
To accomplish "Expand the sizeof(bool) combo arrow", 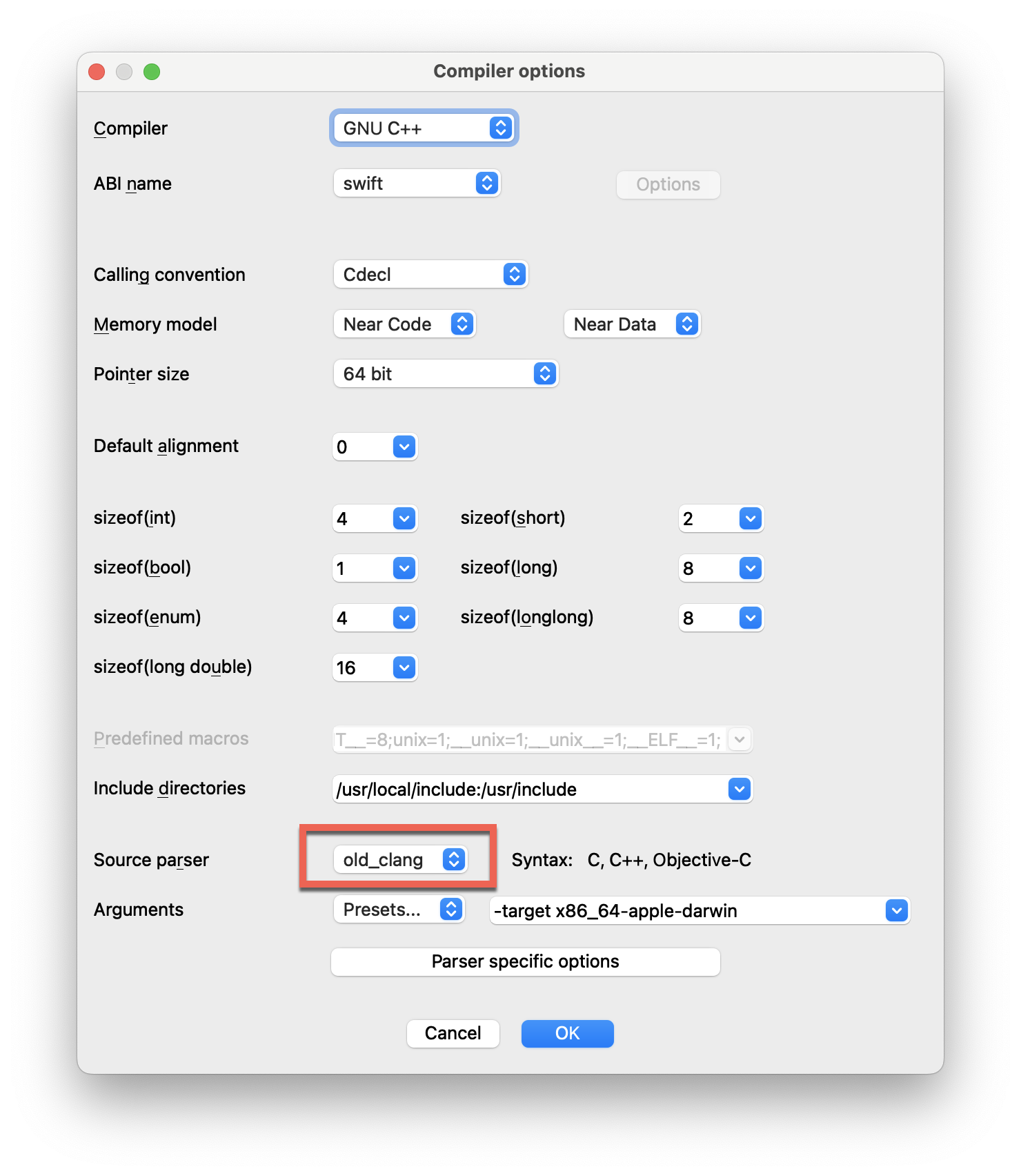I will (x=404, y=568).
